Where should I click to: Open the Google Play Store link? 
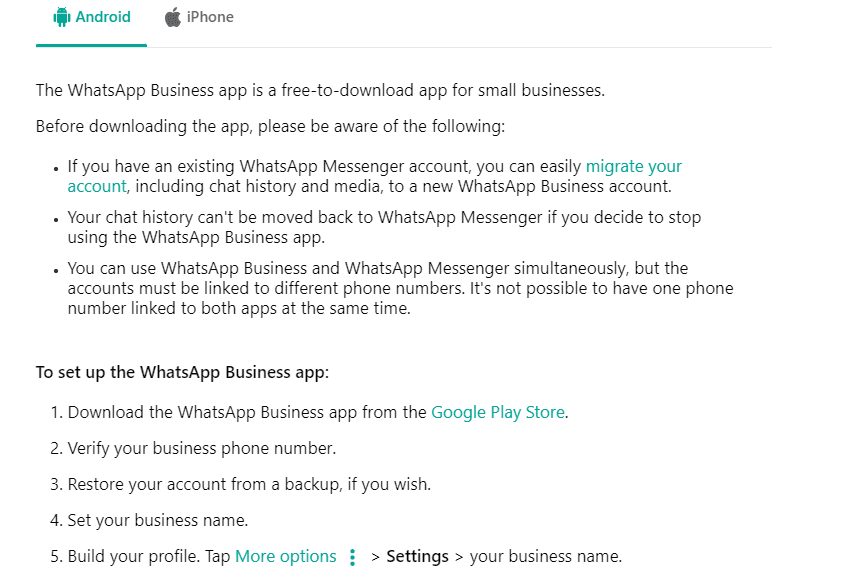pos(498,412)
